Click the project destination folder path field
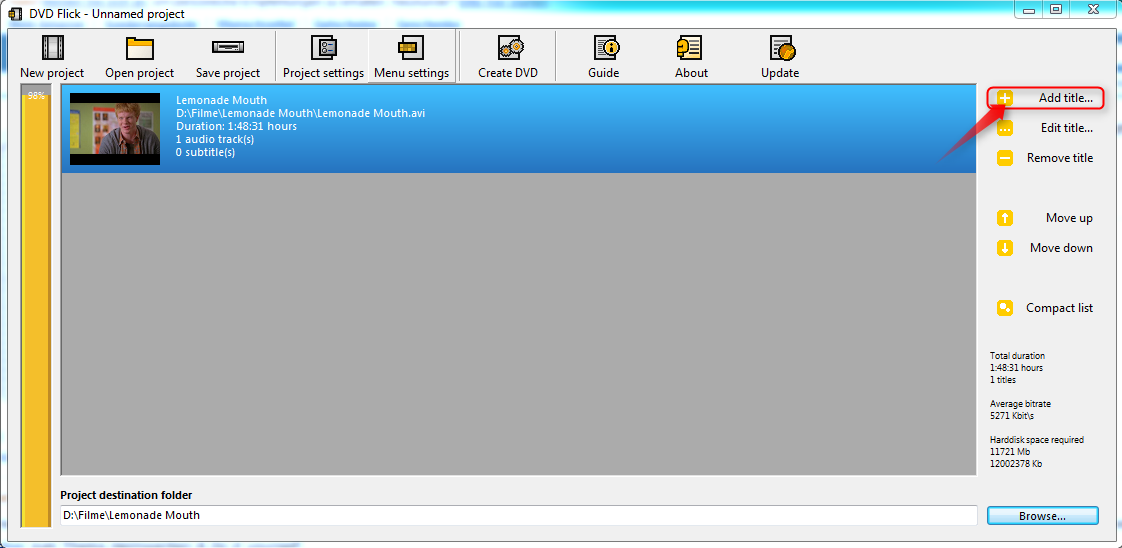 click(x=518, y=516)
